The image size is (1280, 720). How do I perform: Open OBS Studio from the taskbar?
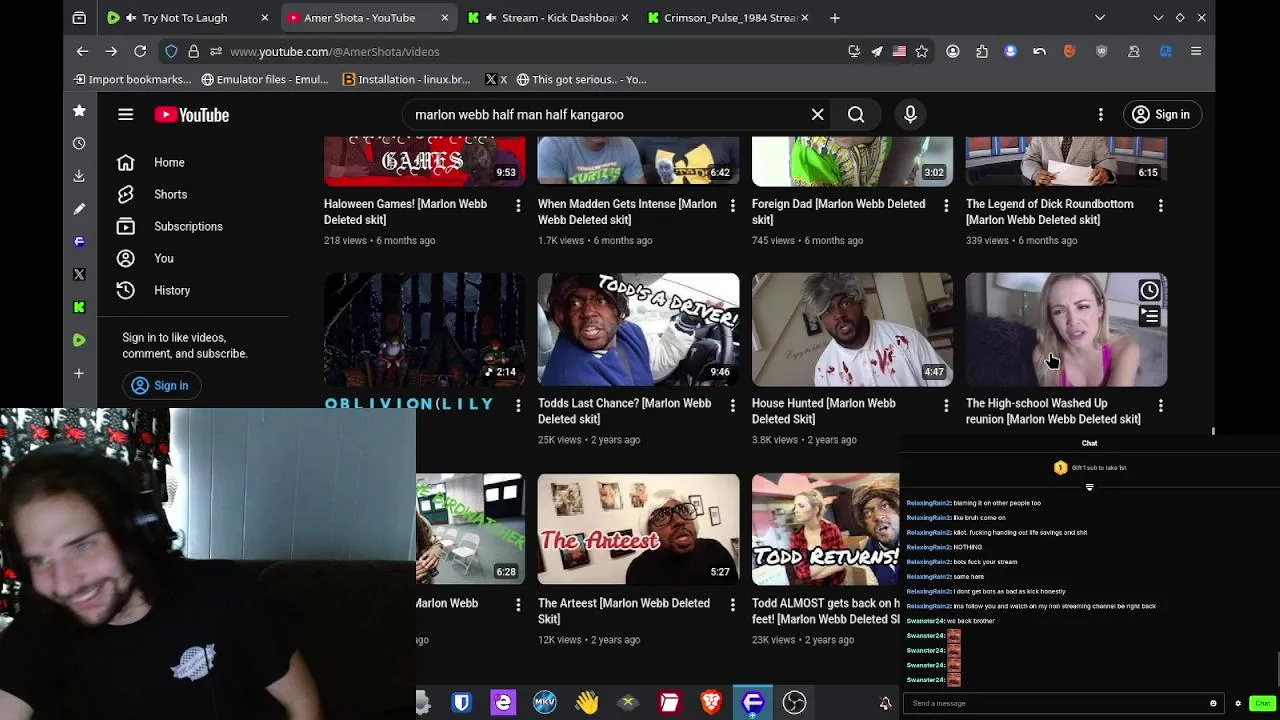pyautogui.click(x=794, y=703)
